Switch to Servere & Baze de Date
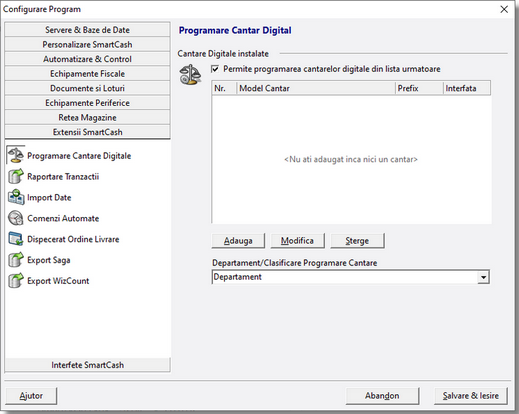 tap(87, 30)
